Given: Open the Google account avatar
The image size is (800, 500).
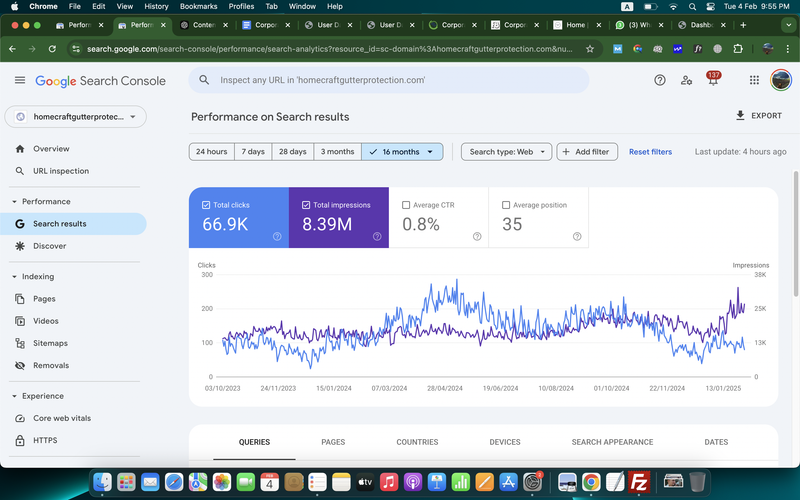Looking at the screenshot, I should (781, 80).
